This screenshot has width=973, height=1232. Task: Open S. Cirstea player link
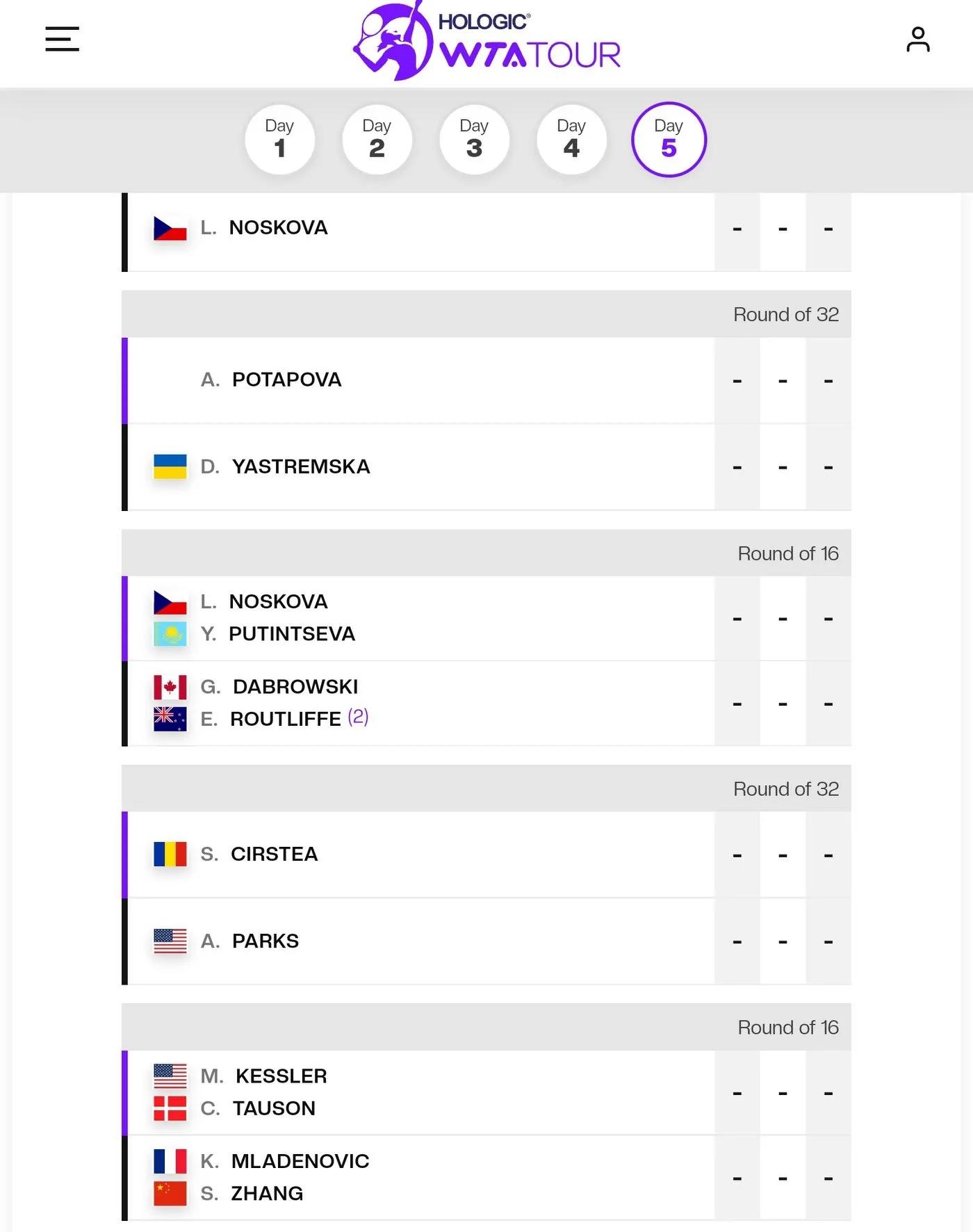tap(259, 854)
